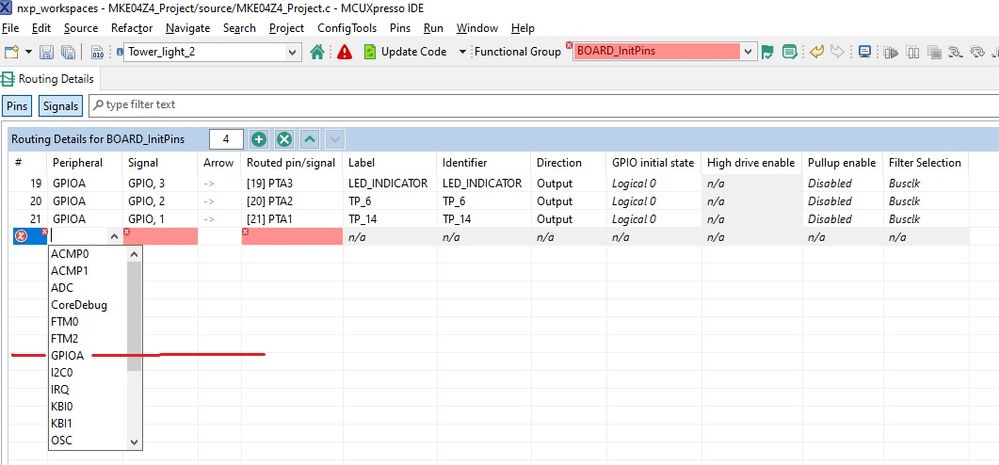Click the green flag icon beside functional group
The height and width of the screenshot is (465, 999).
coord(768,52)
